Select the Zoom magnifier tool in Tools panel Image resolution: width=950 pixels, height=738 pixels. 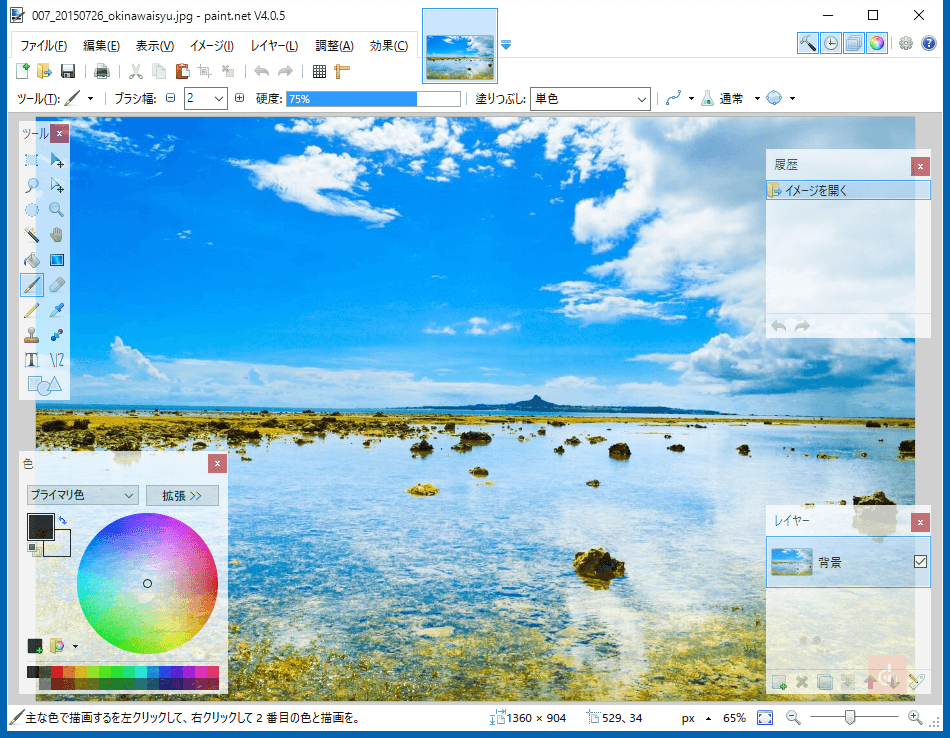(x=57, y=210)
